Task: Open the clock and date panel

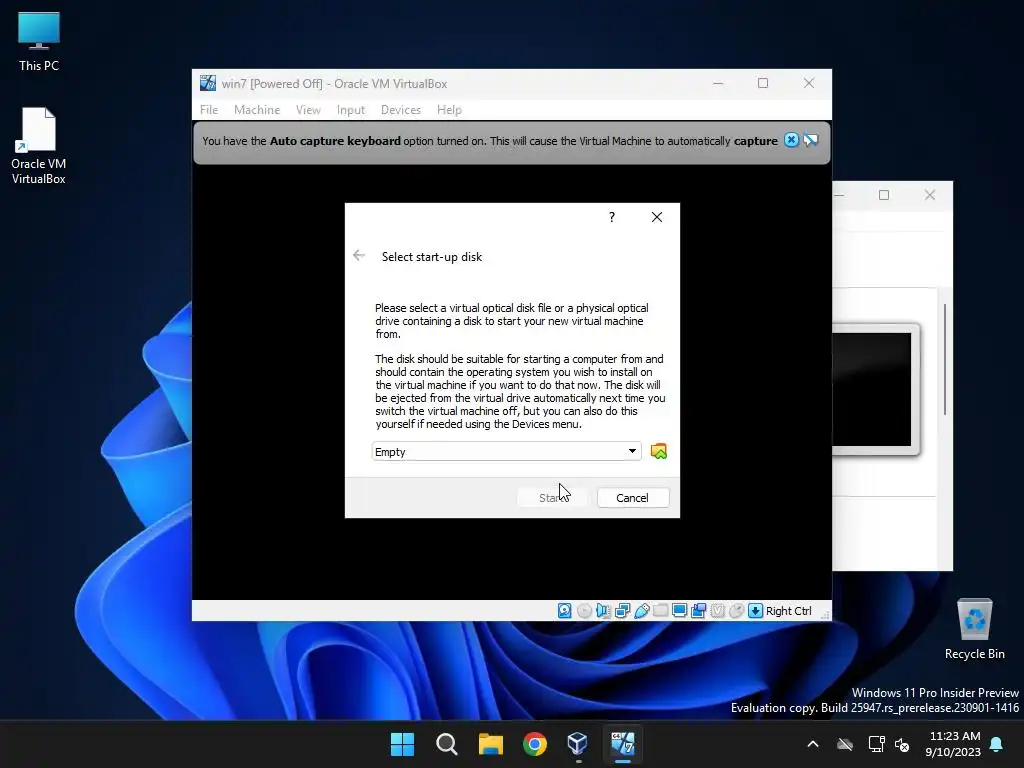Action: pyautogui.click(x=953, y=744)
